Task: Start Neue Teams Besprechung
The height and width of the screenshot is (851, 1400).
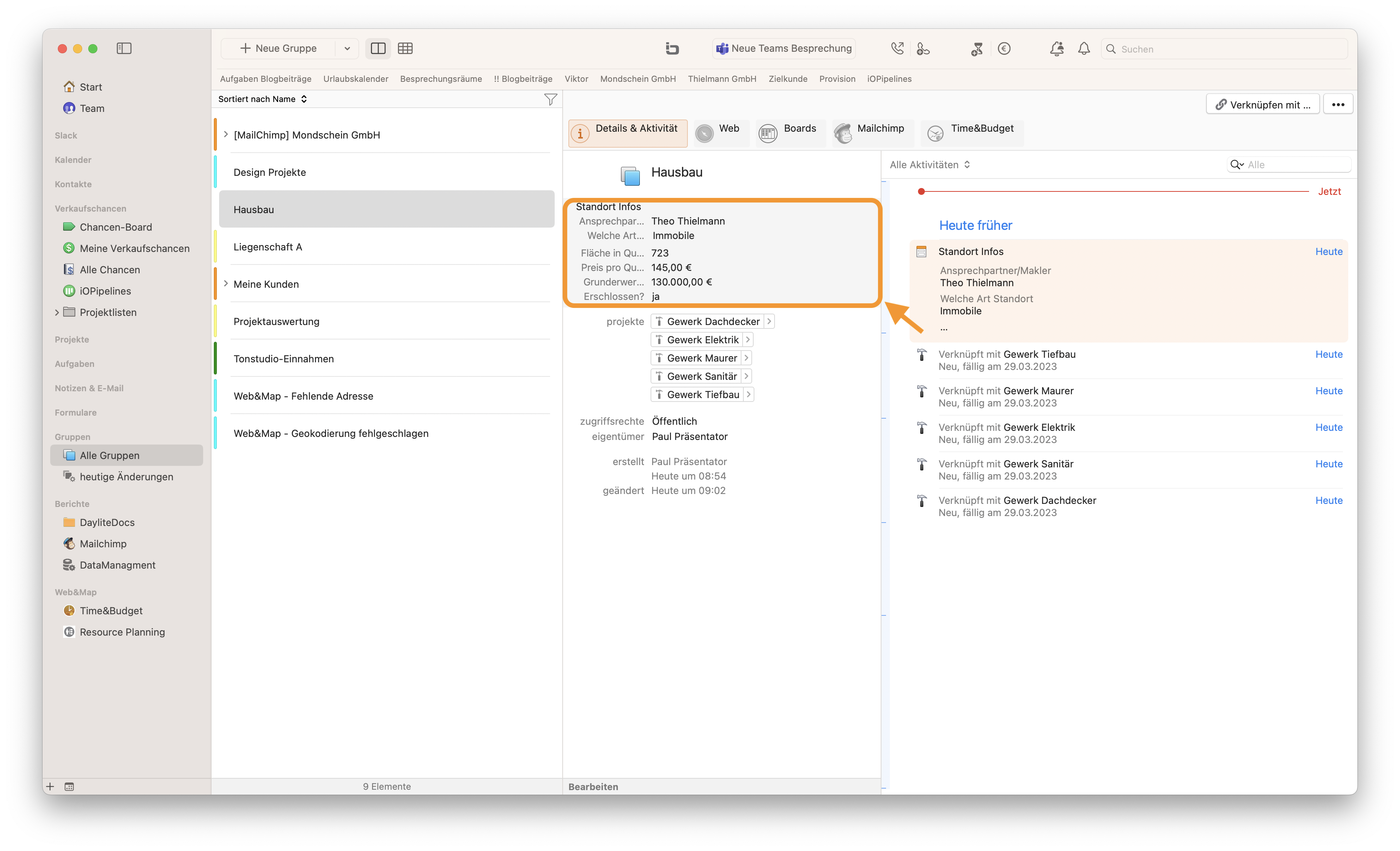Action: coord(784,48)
